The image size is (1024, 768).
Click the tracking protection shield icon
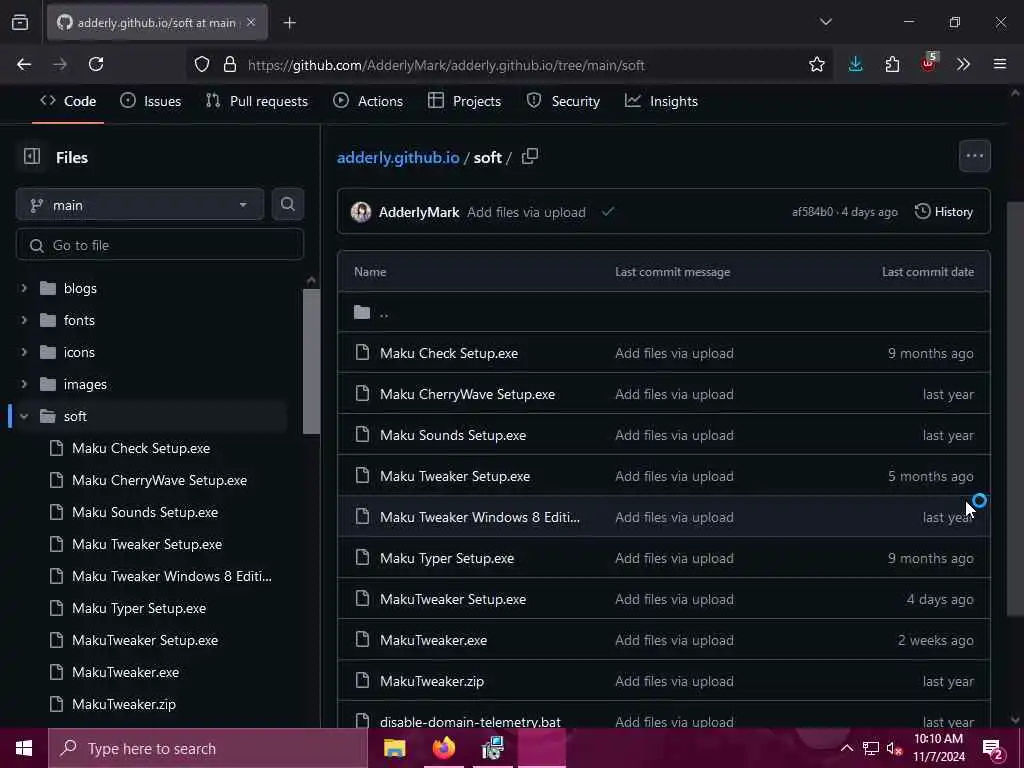pos(202,64)
